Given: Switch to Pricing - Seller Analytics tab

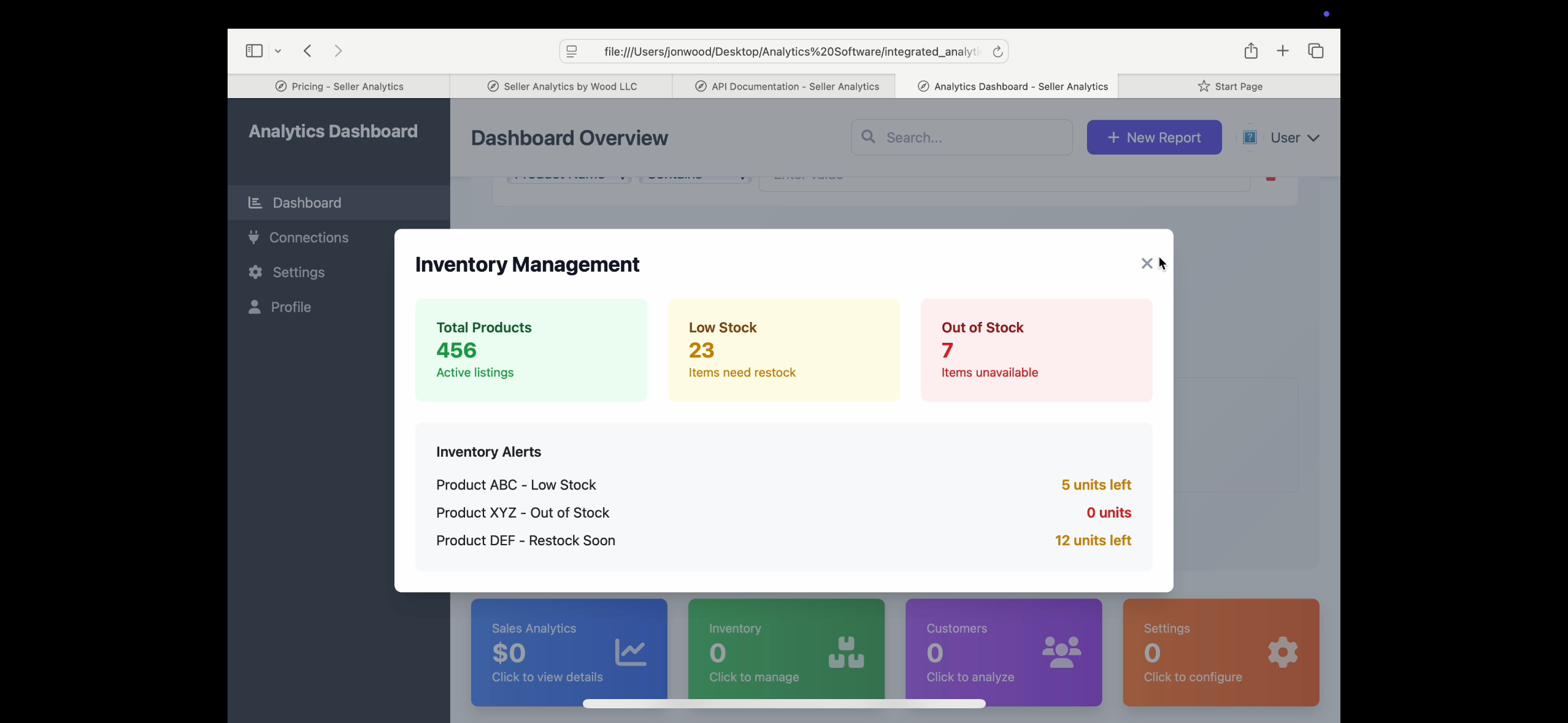Looking at the screenshot, I should [339, 86].
